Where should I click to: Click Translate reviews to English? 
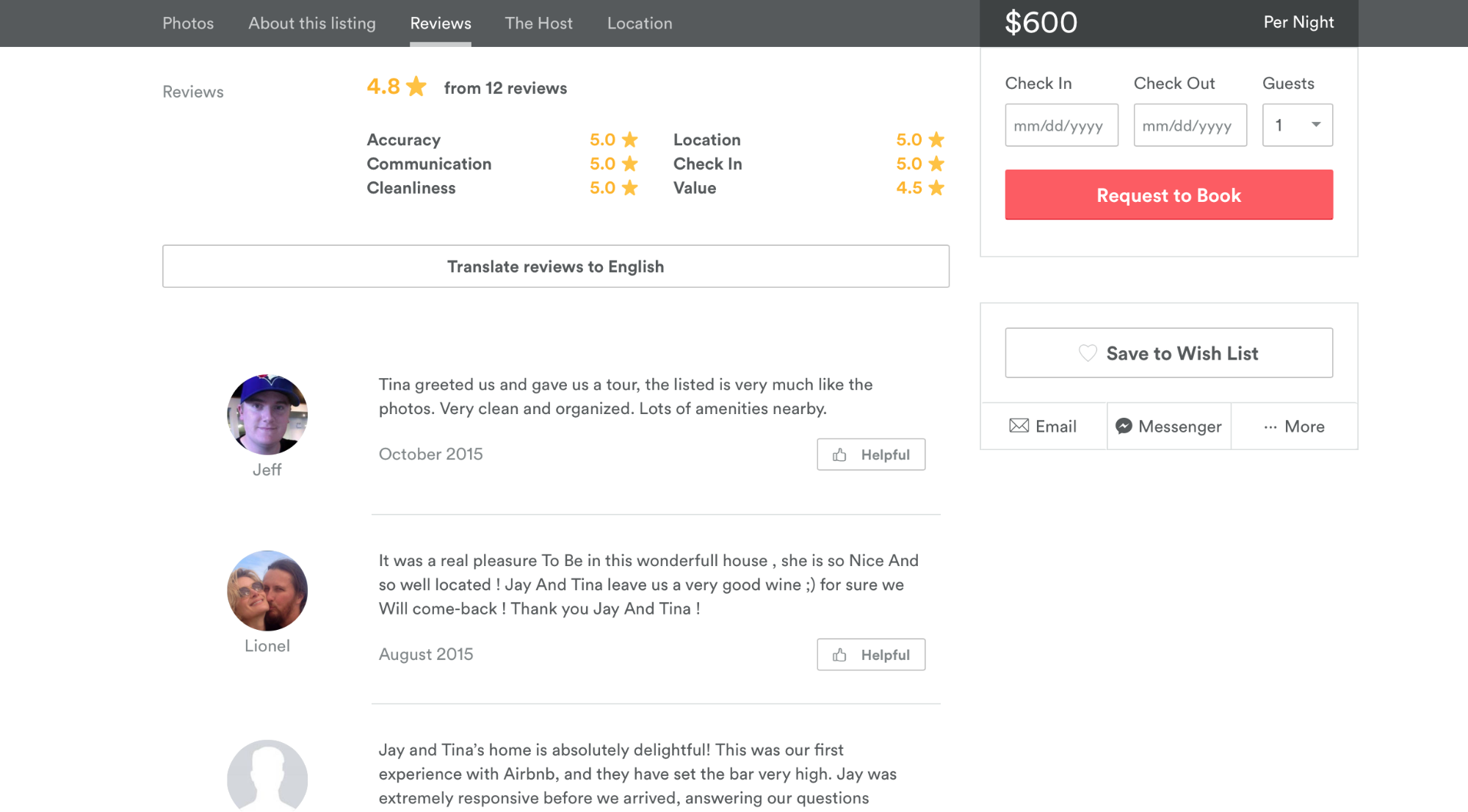(x=555, y=267)
